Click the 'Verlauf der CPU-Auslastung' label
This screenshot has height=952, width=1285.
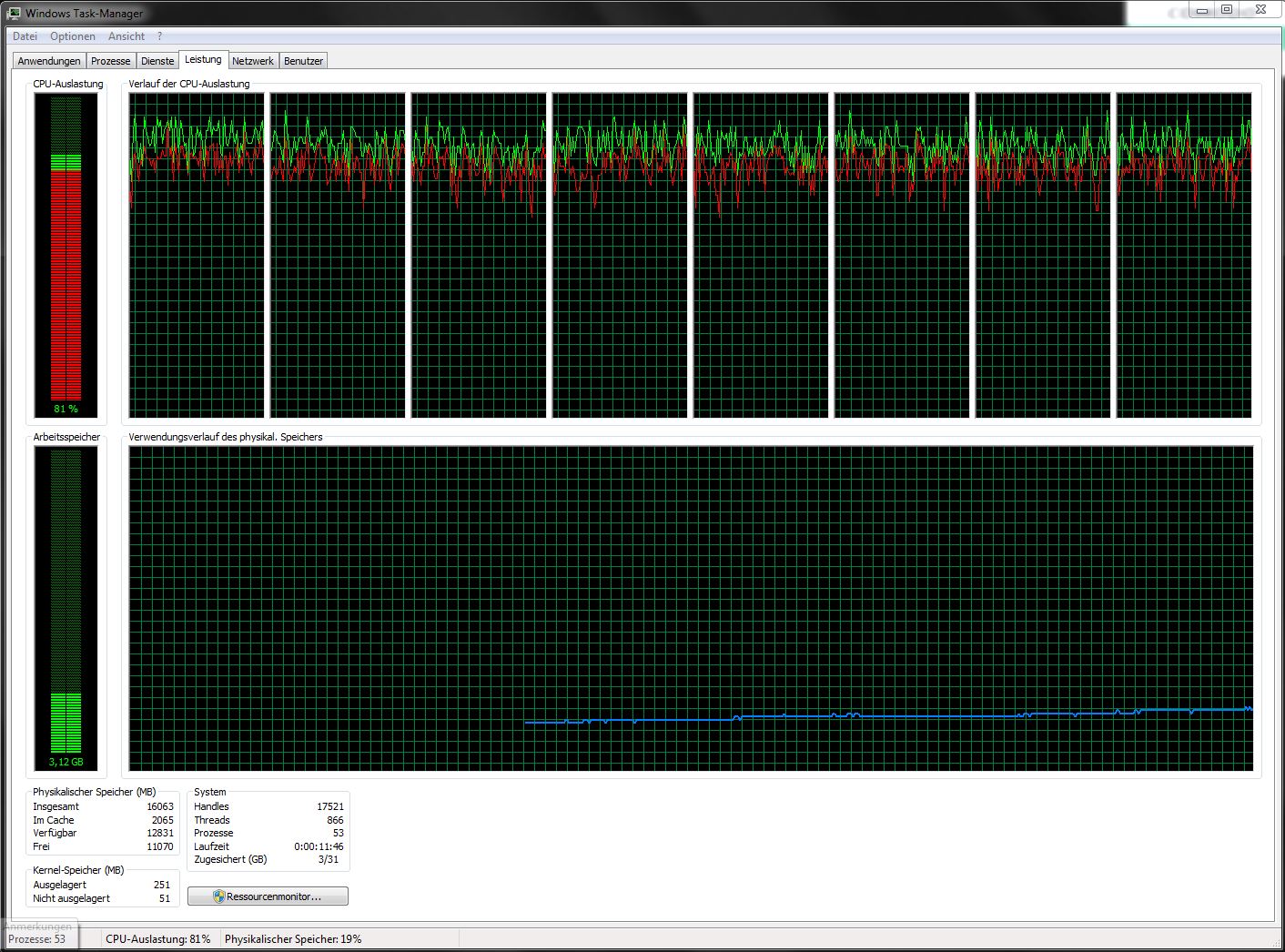(189, 84)
